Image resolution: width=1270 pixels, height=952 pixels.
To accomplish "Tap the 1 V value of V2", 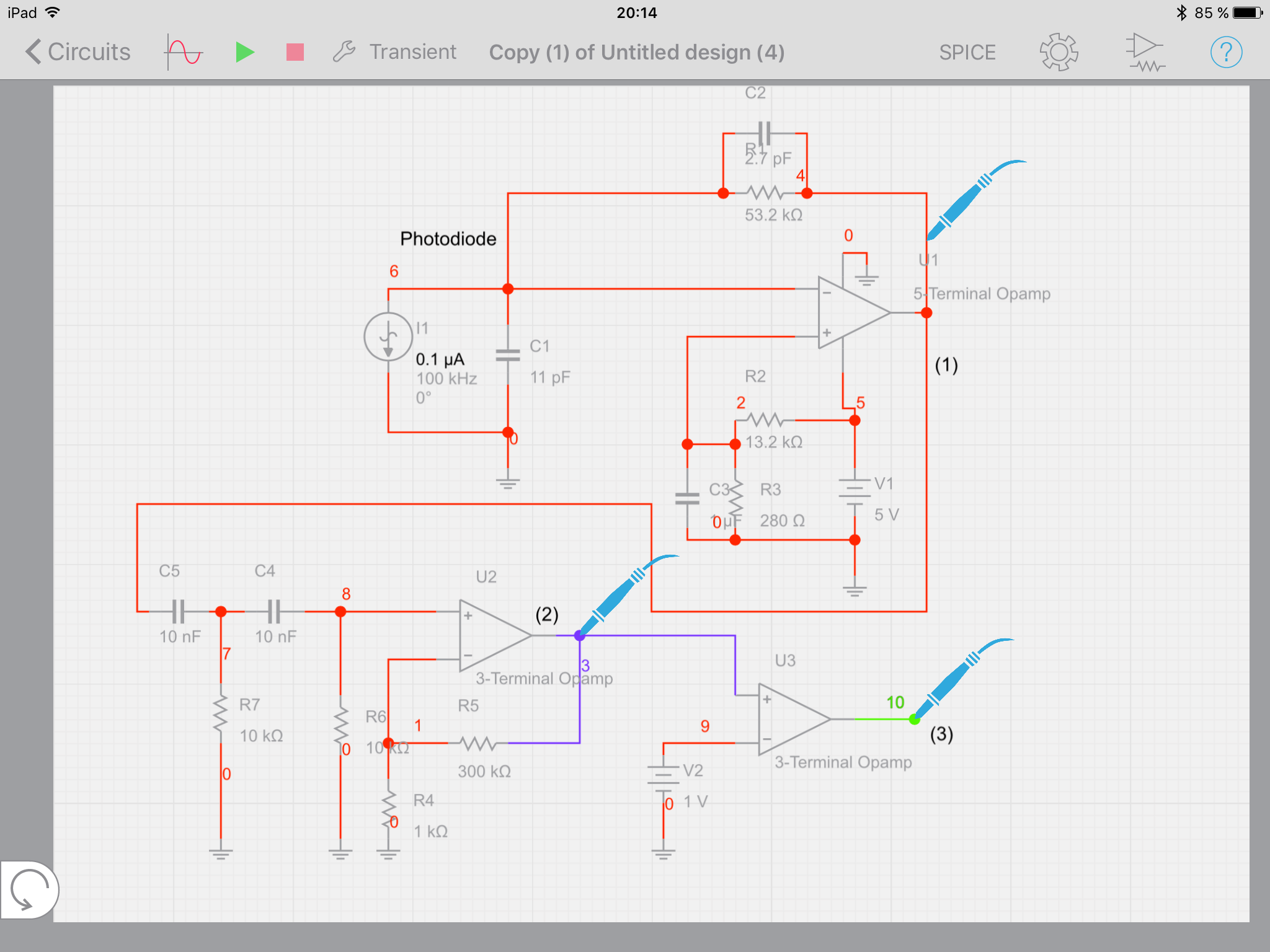I will (695, 802).
